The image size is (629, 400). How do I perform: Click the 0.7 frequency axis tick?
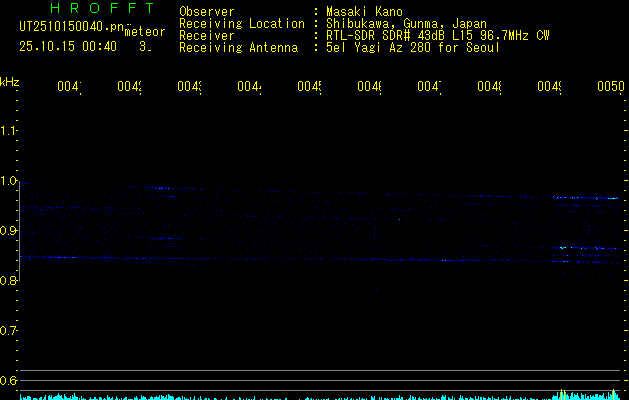(x=9, y=331)
